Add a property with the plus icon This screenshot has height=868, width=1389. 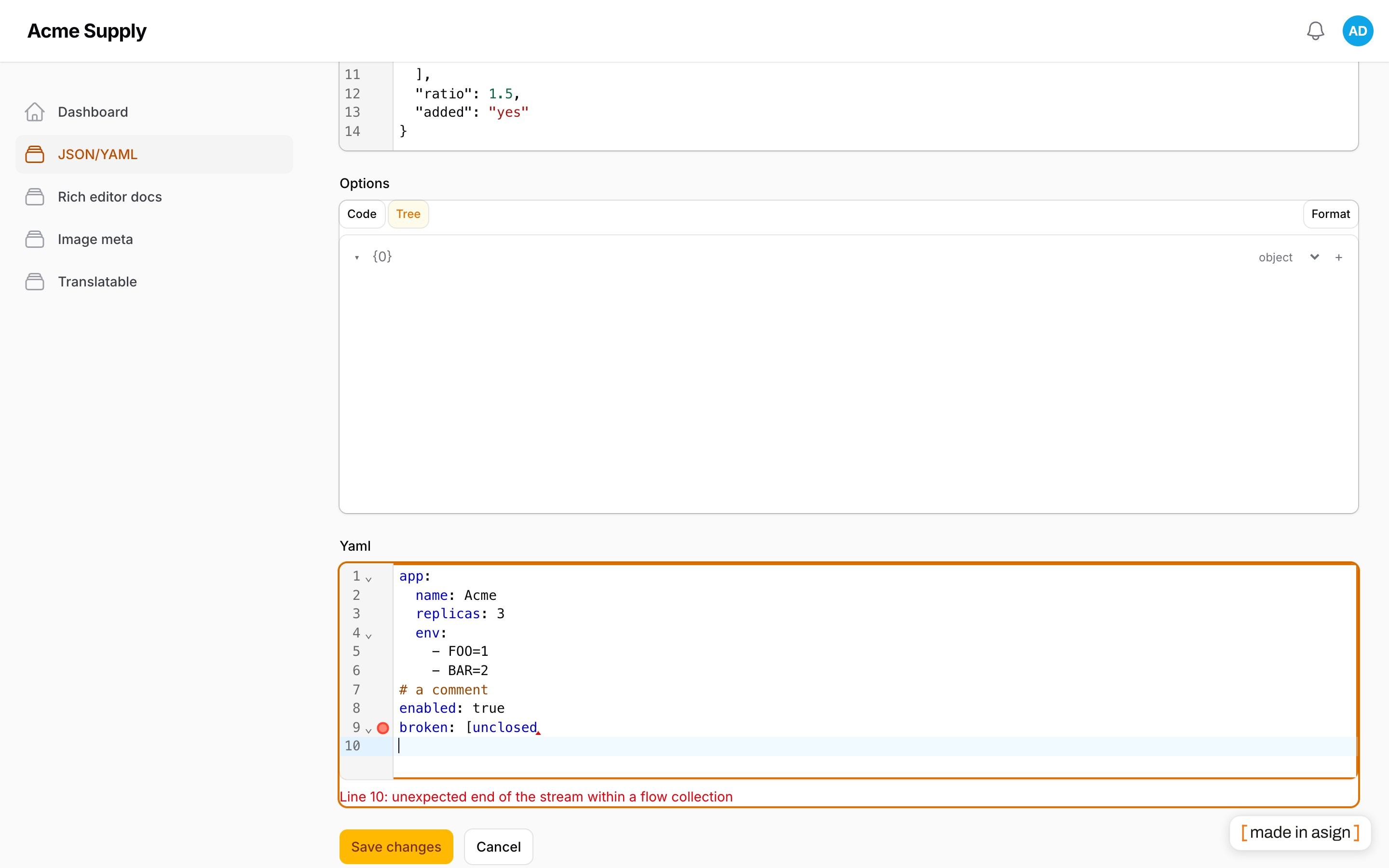point(1338,258)
